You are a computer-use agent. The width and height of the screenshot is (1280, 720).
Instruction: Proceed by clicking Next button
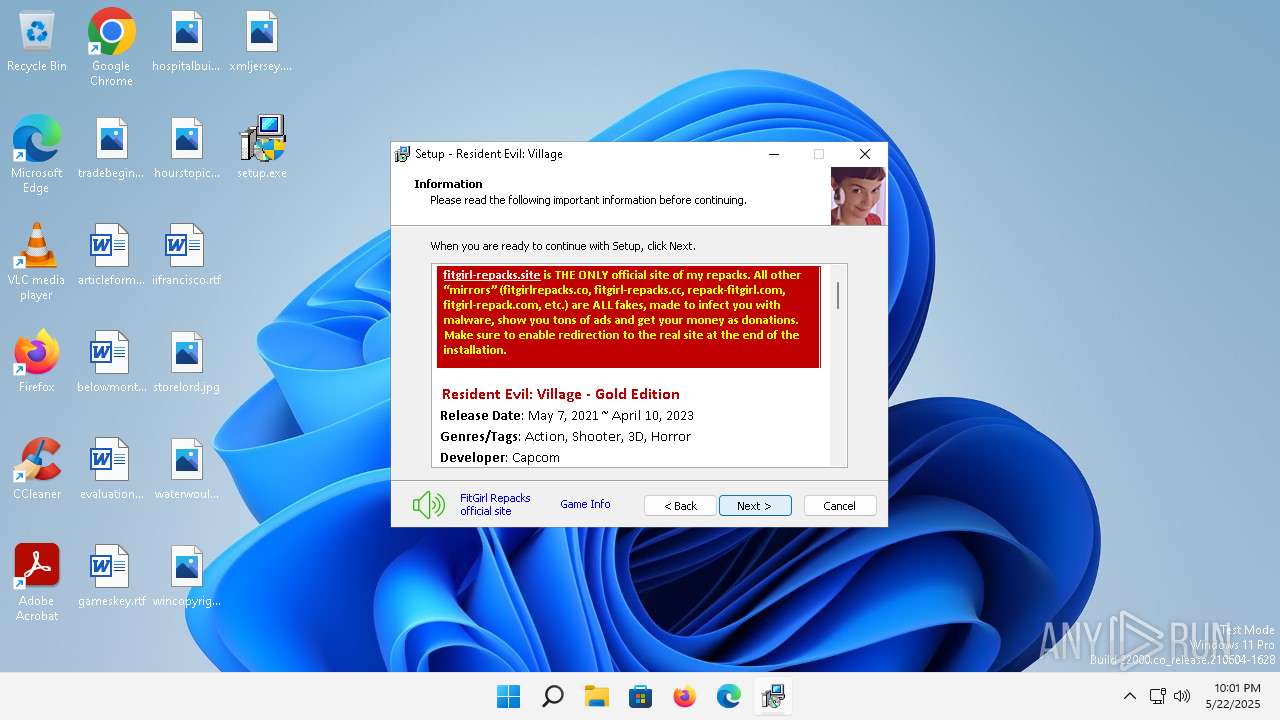(x=755, y=506)
